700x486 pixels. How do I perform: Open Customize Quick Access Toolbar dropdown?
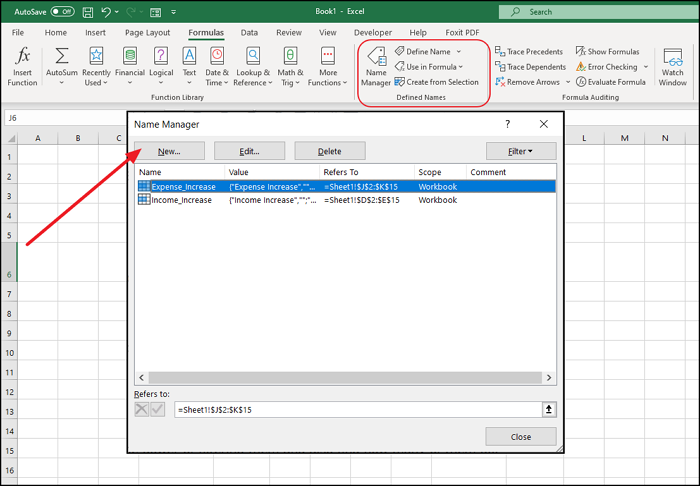click(x=174, y=12)
